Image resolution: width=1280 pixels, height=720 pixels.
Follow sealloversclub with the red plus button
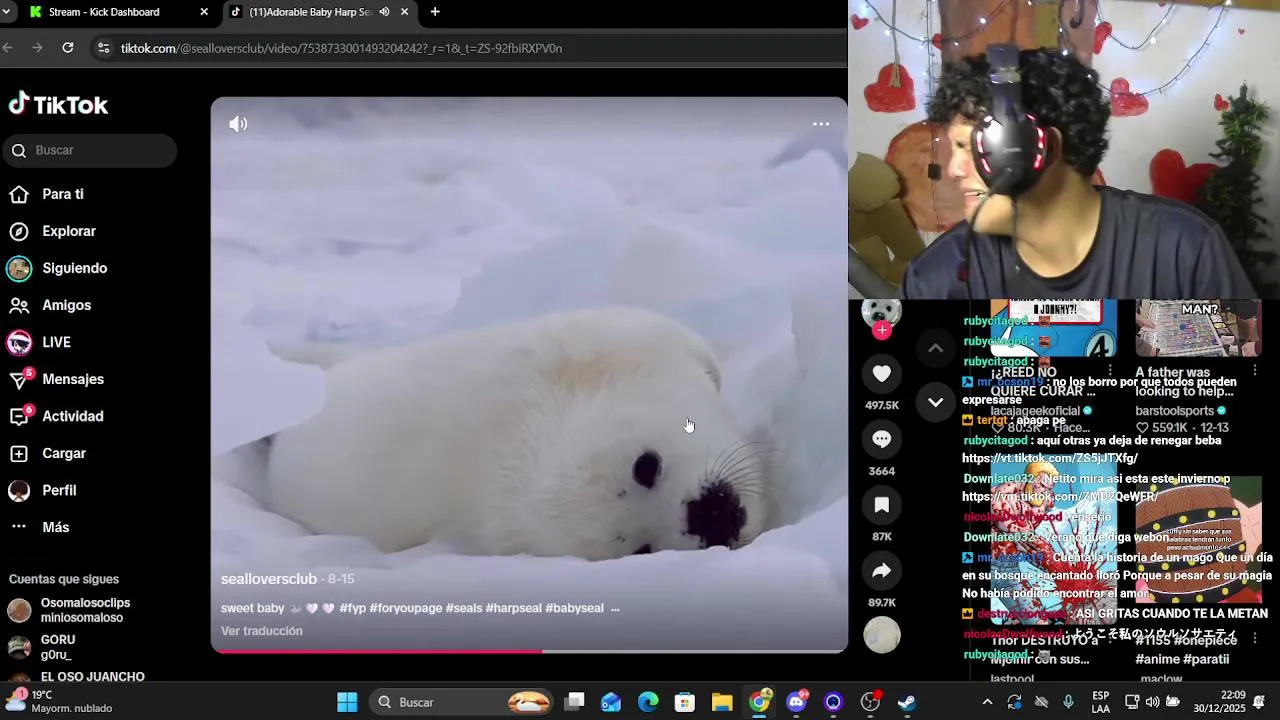point(882,331)
